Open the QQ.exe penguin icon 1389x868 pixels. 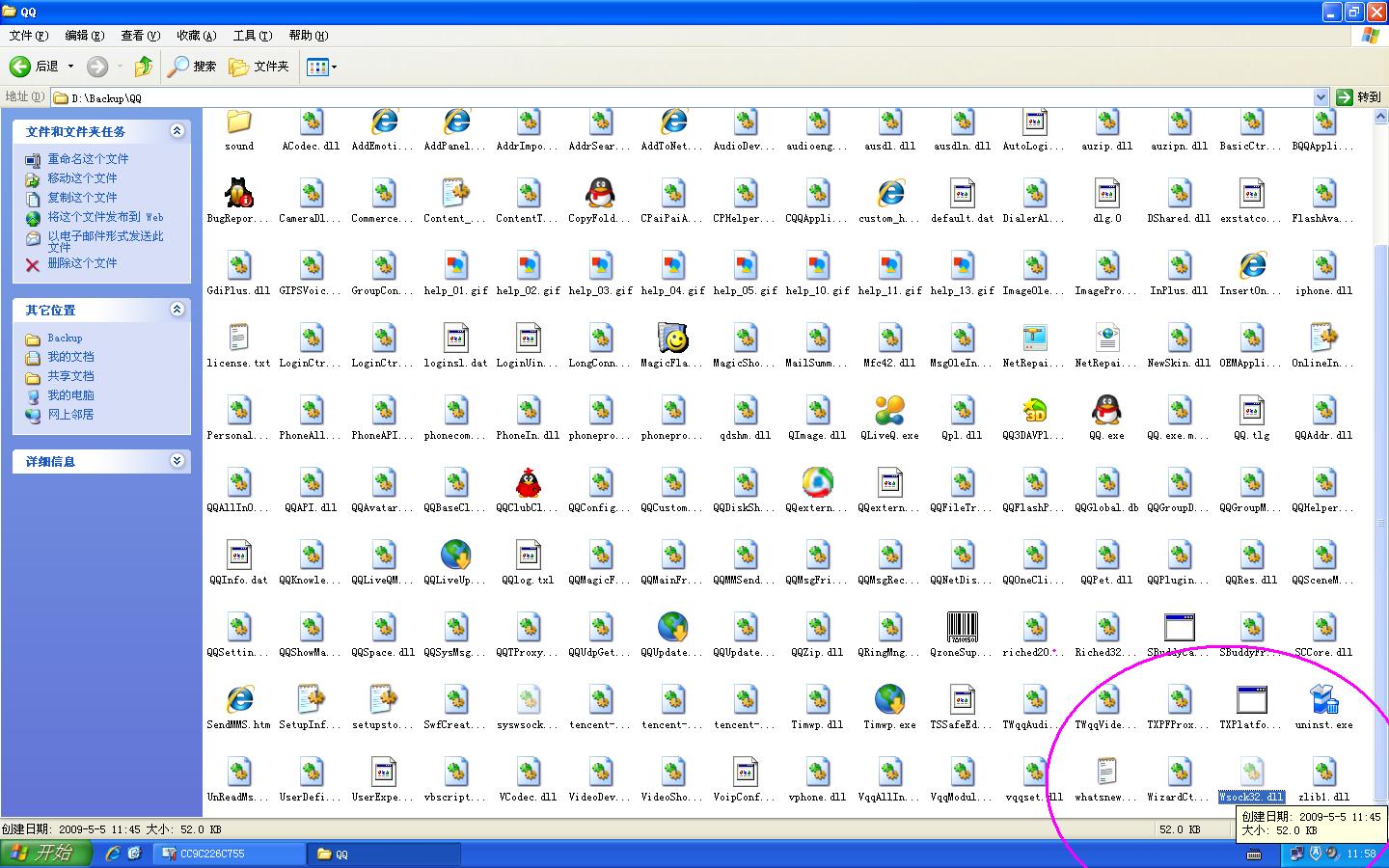[x=1106, y=411]
